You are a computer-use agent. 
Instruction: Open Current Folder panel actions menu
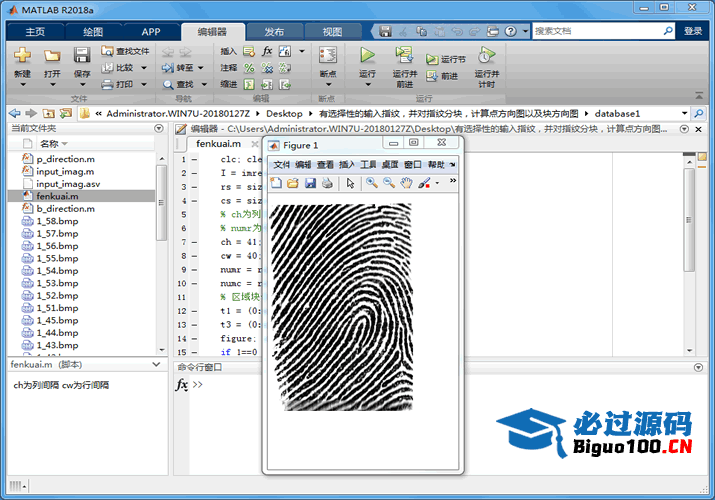(159, 129)
